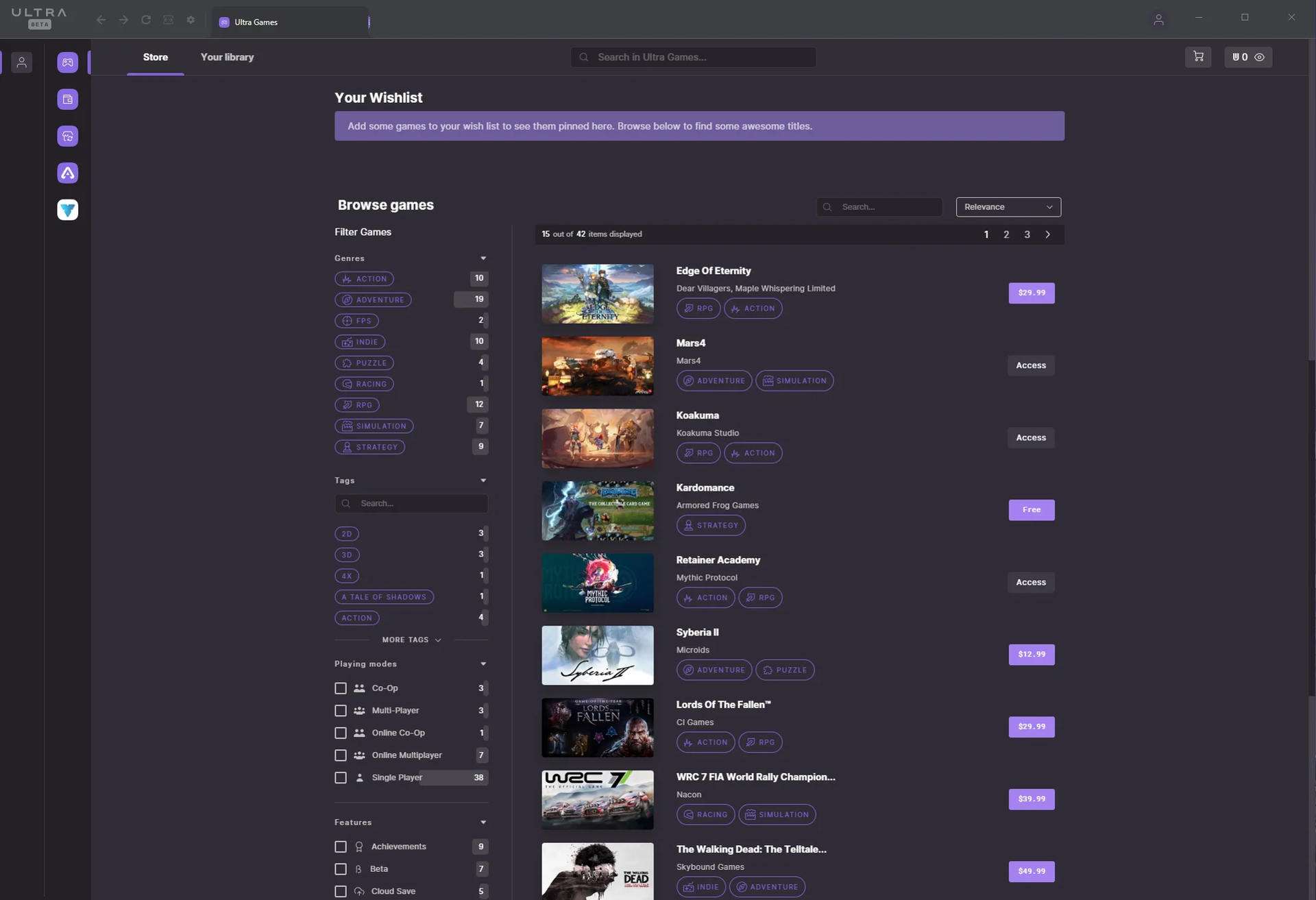Enable the Co-Op playing mode checkbox

[x=341, y=688]
